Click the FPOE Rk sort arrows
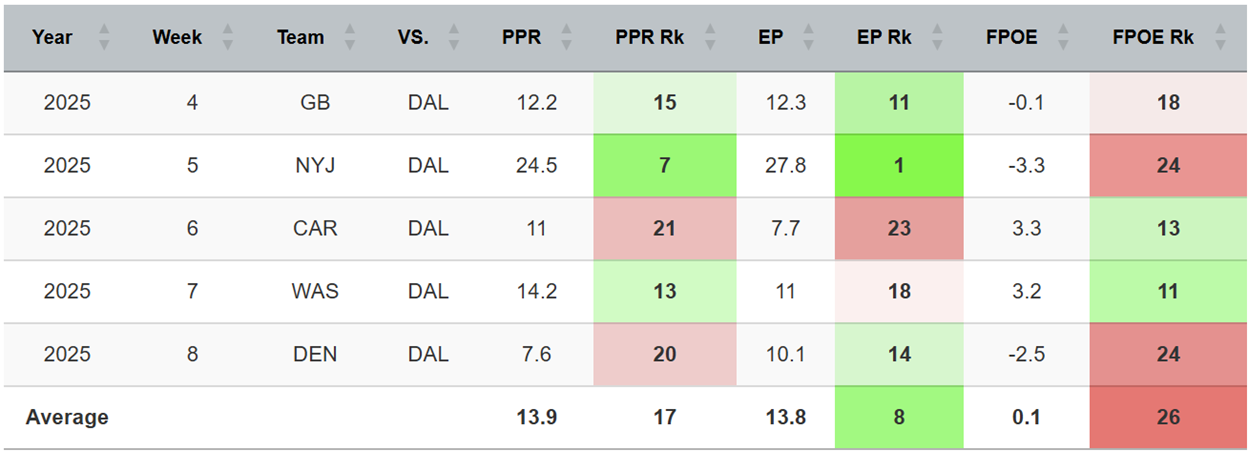The image size is (1248, 451). [1219, 38]
